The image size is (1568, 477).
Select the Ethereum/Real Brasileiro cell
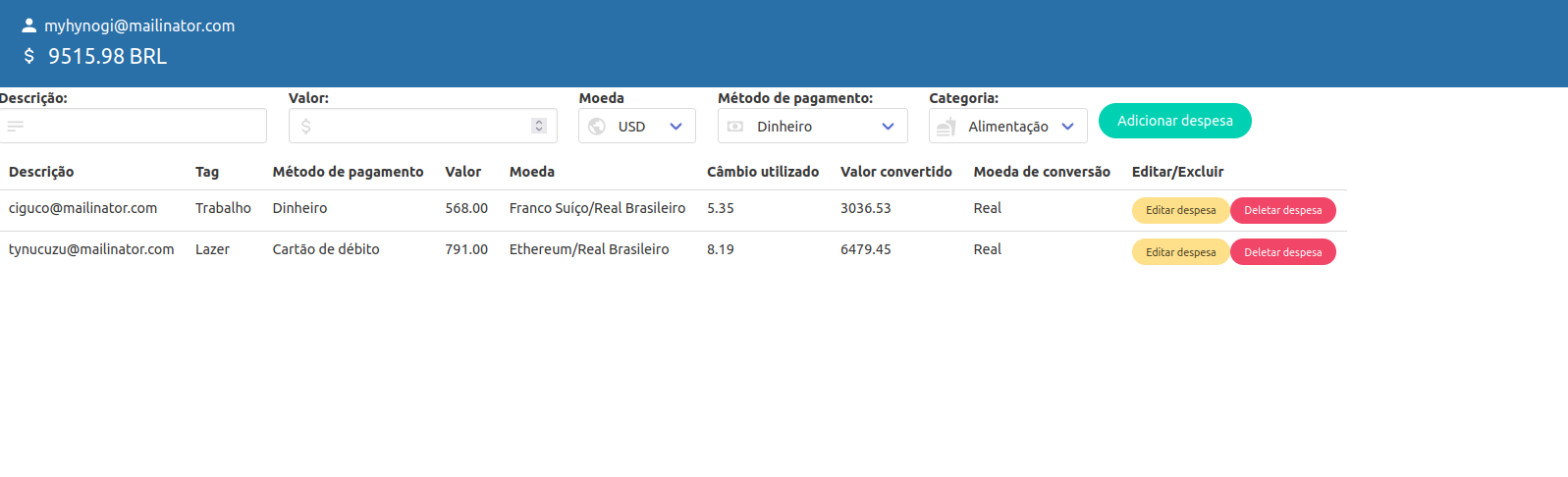click(589, 249)
